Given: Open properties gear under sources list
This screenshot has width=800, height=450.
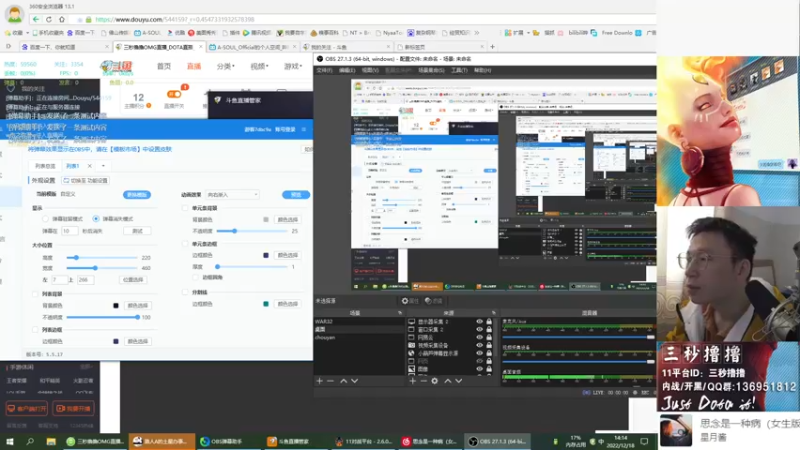Looking at the screenshot, I should click(x=435, y=381).
